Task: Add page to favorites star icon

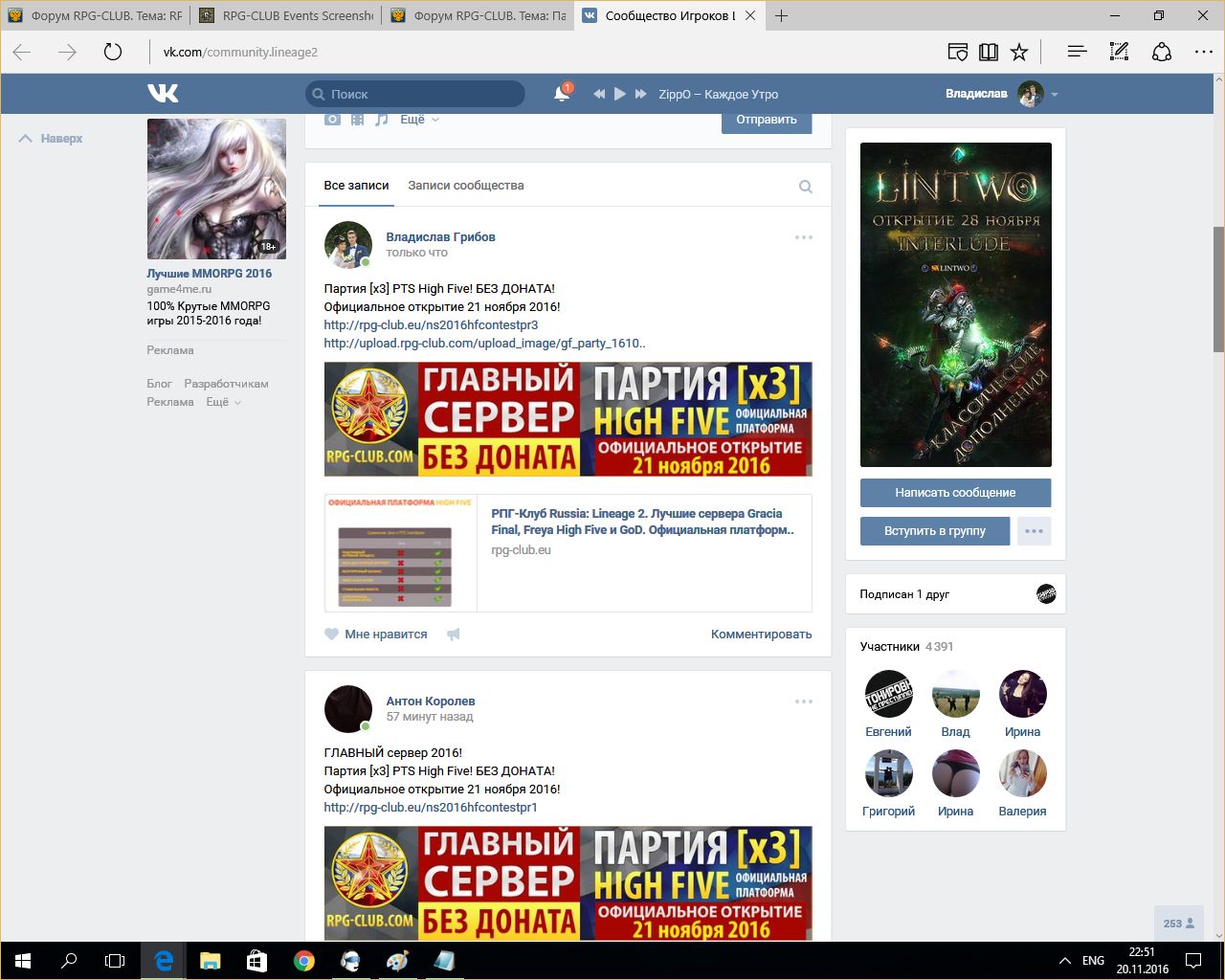Action: pos(1019,52)
